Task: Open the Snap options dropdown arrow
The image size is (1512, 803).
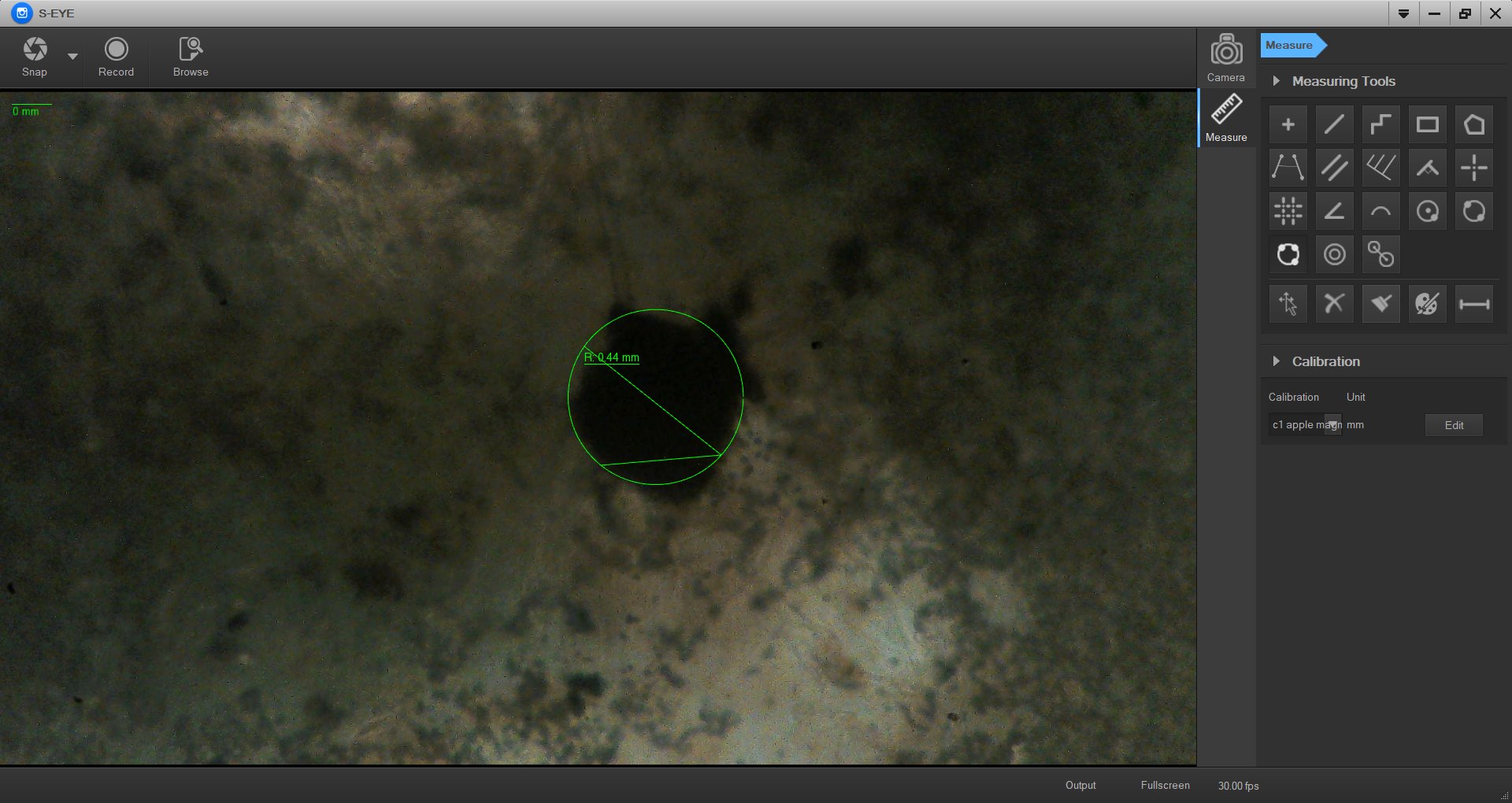Action: pyautogui.click(x=73, y=57)
